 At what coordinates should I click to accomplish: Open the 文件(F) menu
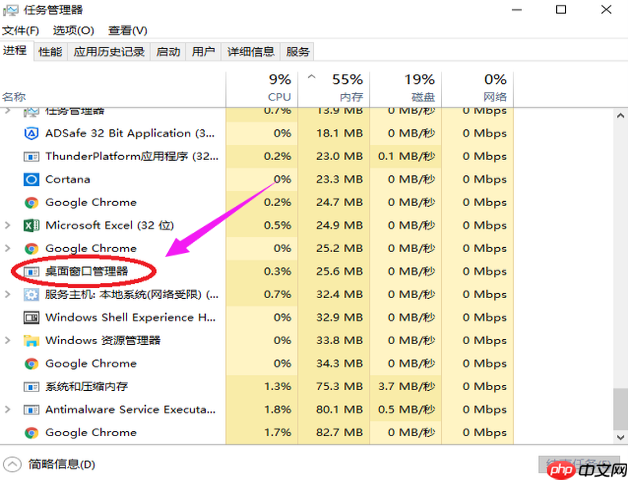(x=20, y=30)
